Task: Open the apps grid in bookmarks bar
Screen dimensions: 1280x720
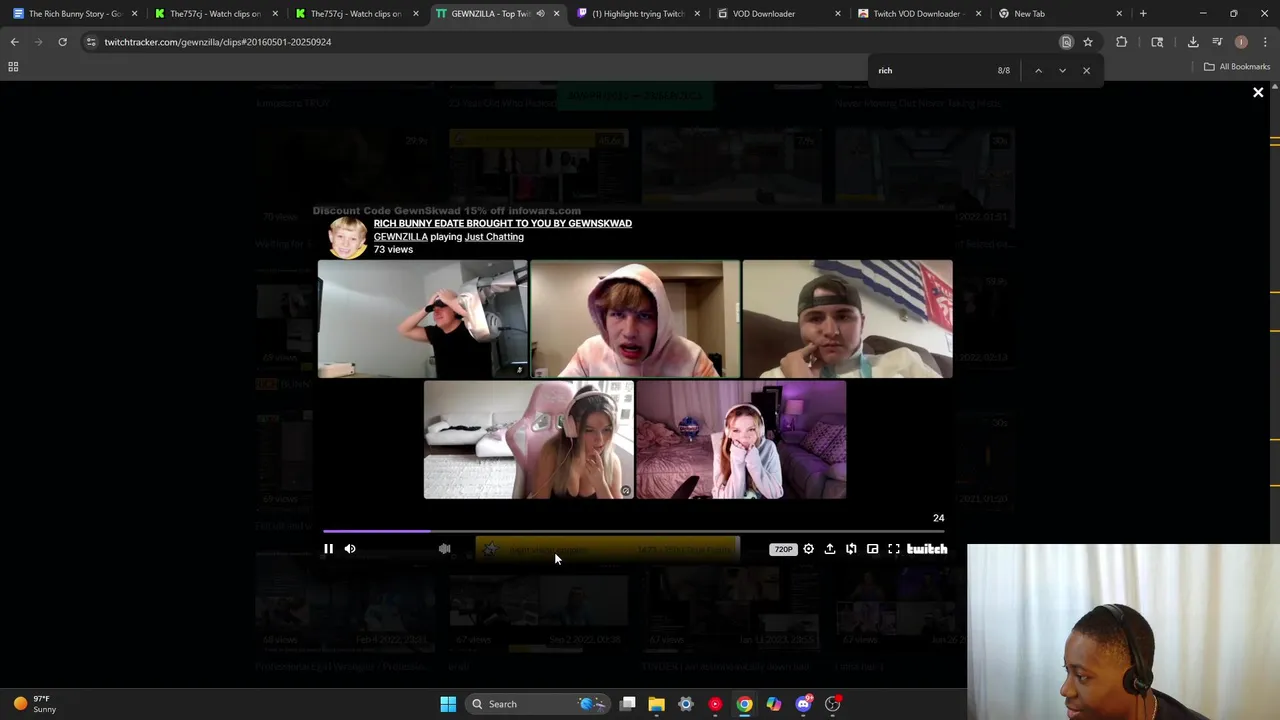Action: (13, 67)
